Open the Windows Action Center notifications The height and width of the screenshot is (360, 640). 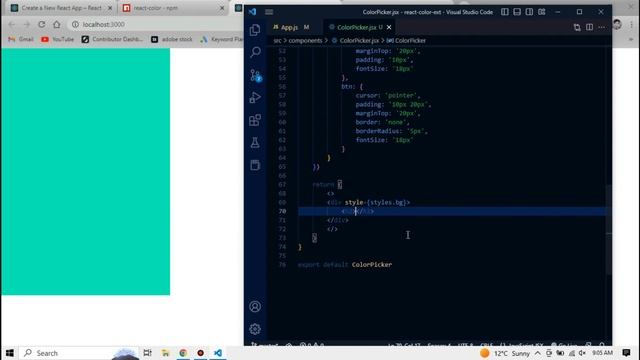(626, 353)
